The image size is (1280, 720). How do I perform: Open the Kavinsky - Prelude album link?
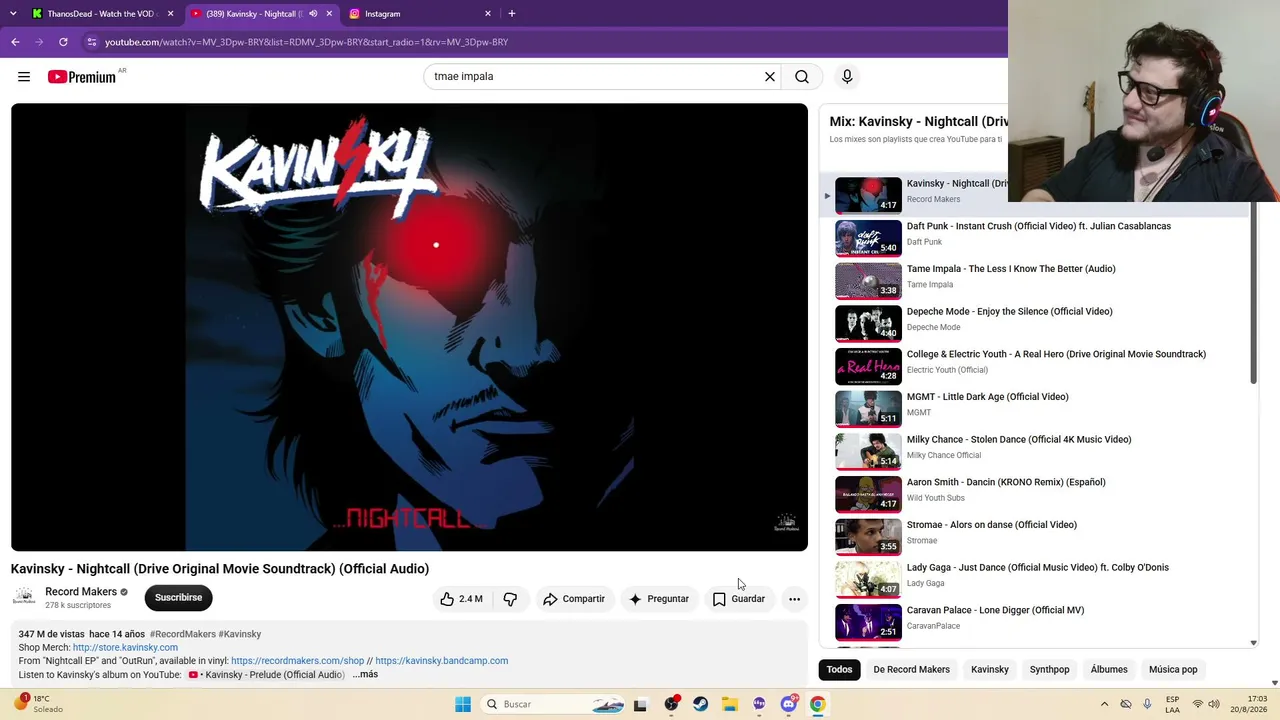point(267,675)
